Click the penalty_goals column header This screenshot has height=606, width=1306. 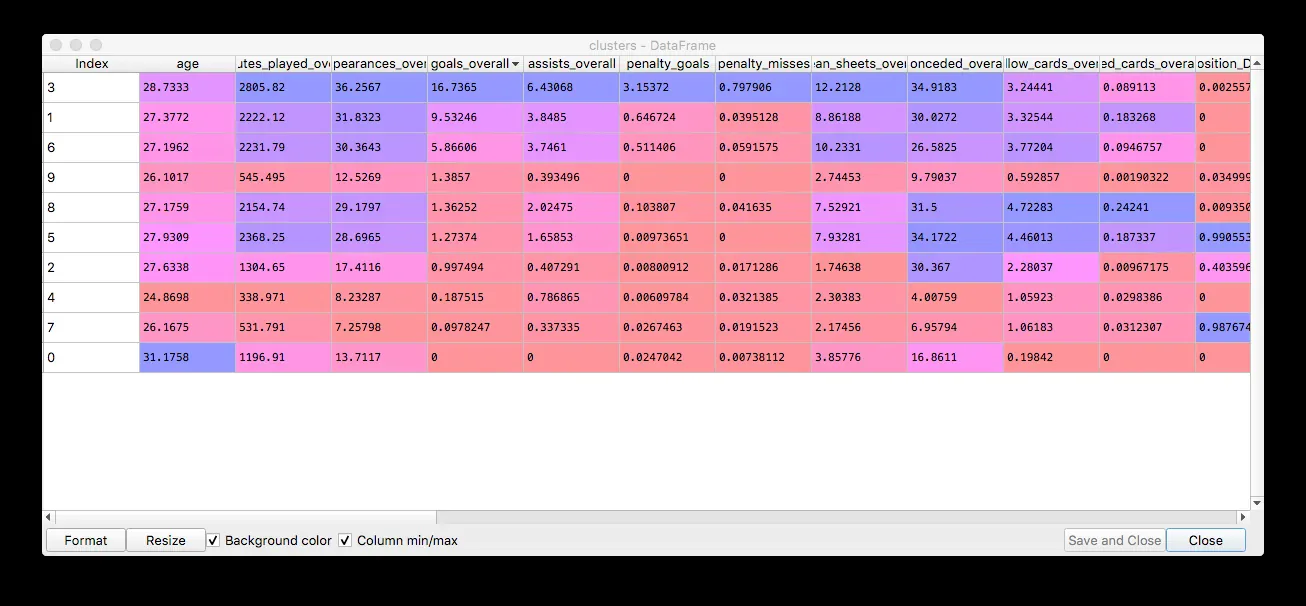coord(667,63)
